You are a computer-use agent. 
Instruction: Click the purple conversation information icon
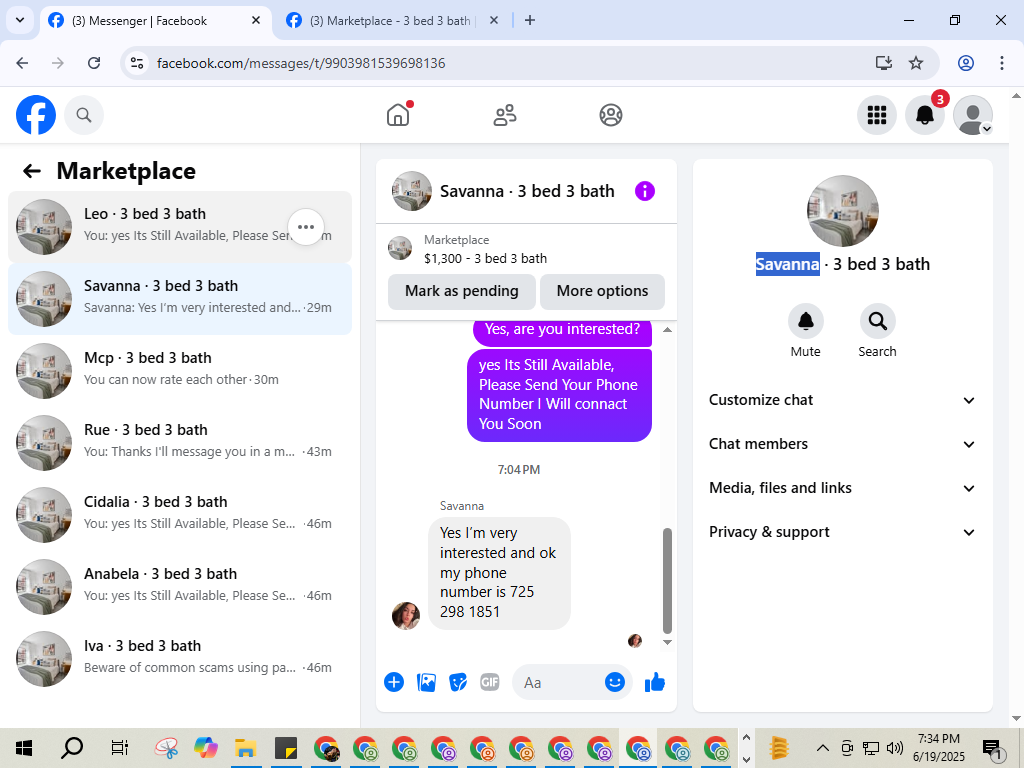(645, 191)
